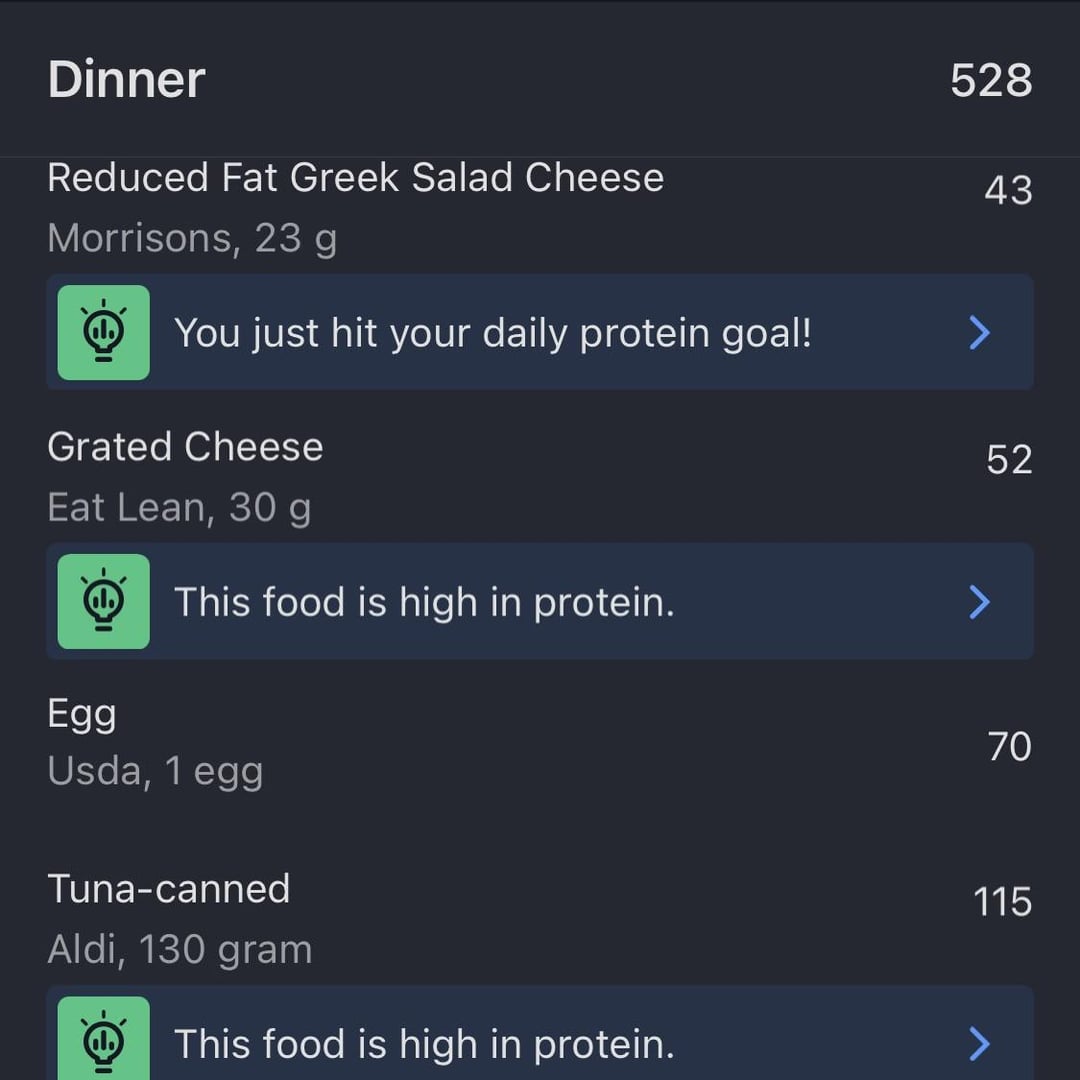
Task: Tap the Morrisons, 23 g serving detail
Action: coord(192,239)
